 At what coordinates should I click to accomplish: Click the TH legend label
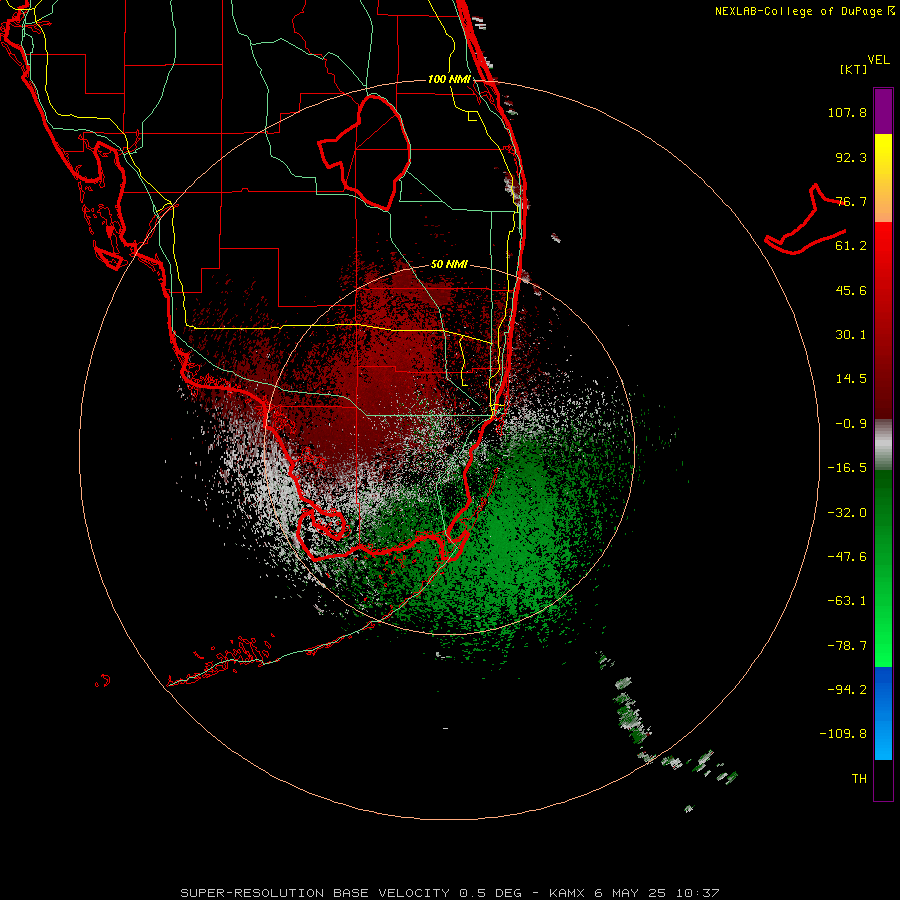(859, 779)
